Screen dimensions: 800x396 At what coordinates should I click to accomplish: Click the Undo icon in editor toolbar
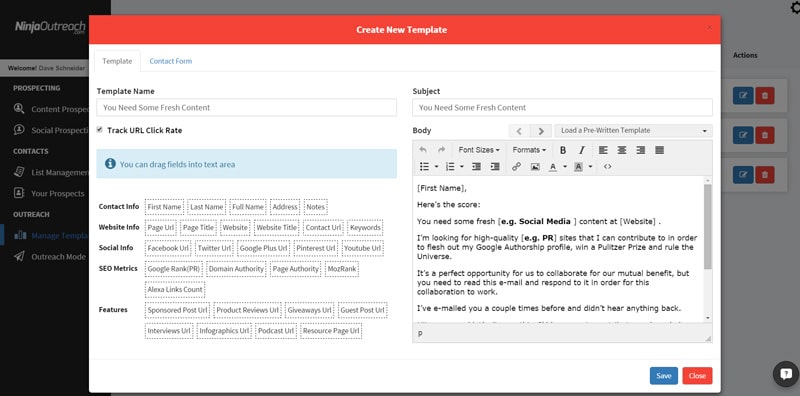[422, 150]
